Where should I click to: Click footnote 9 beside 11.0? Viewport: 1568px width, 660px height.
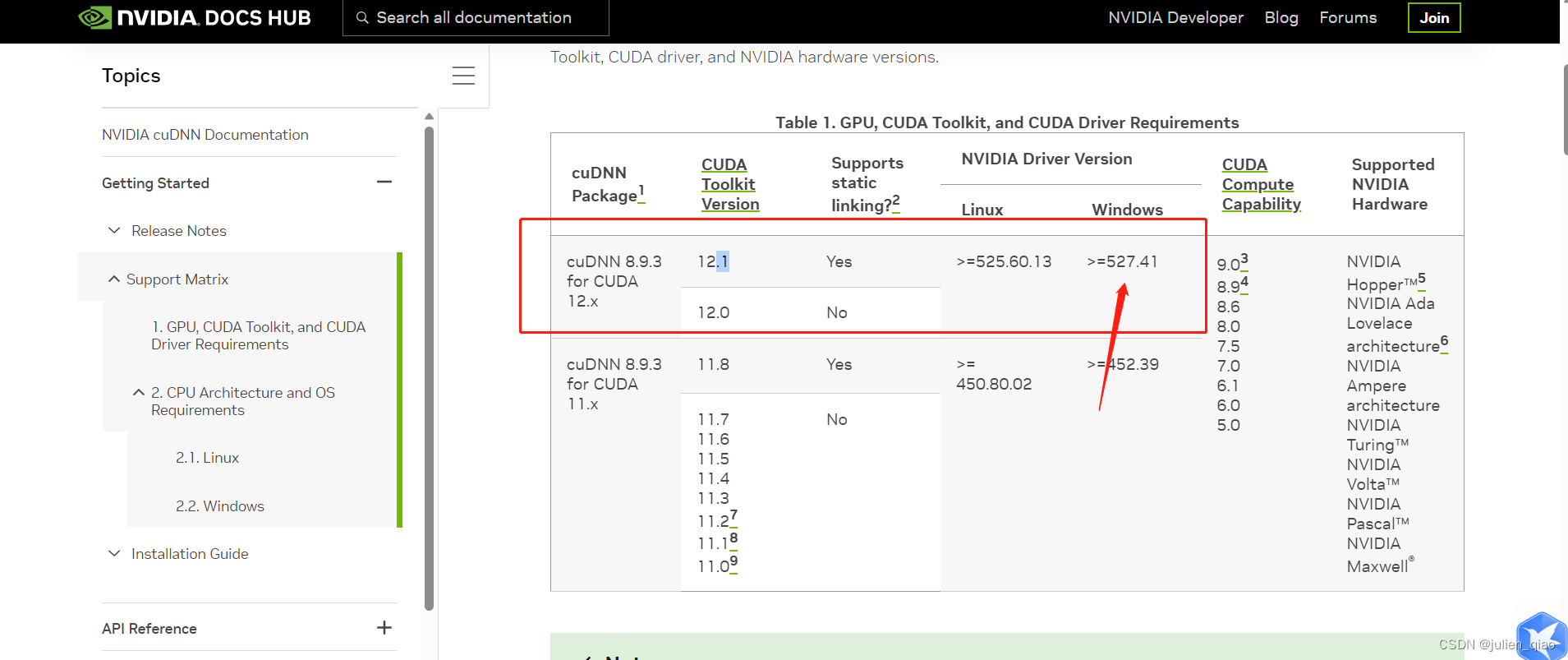[733, 562]
